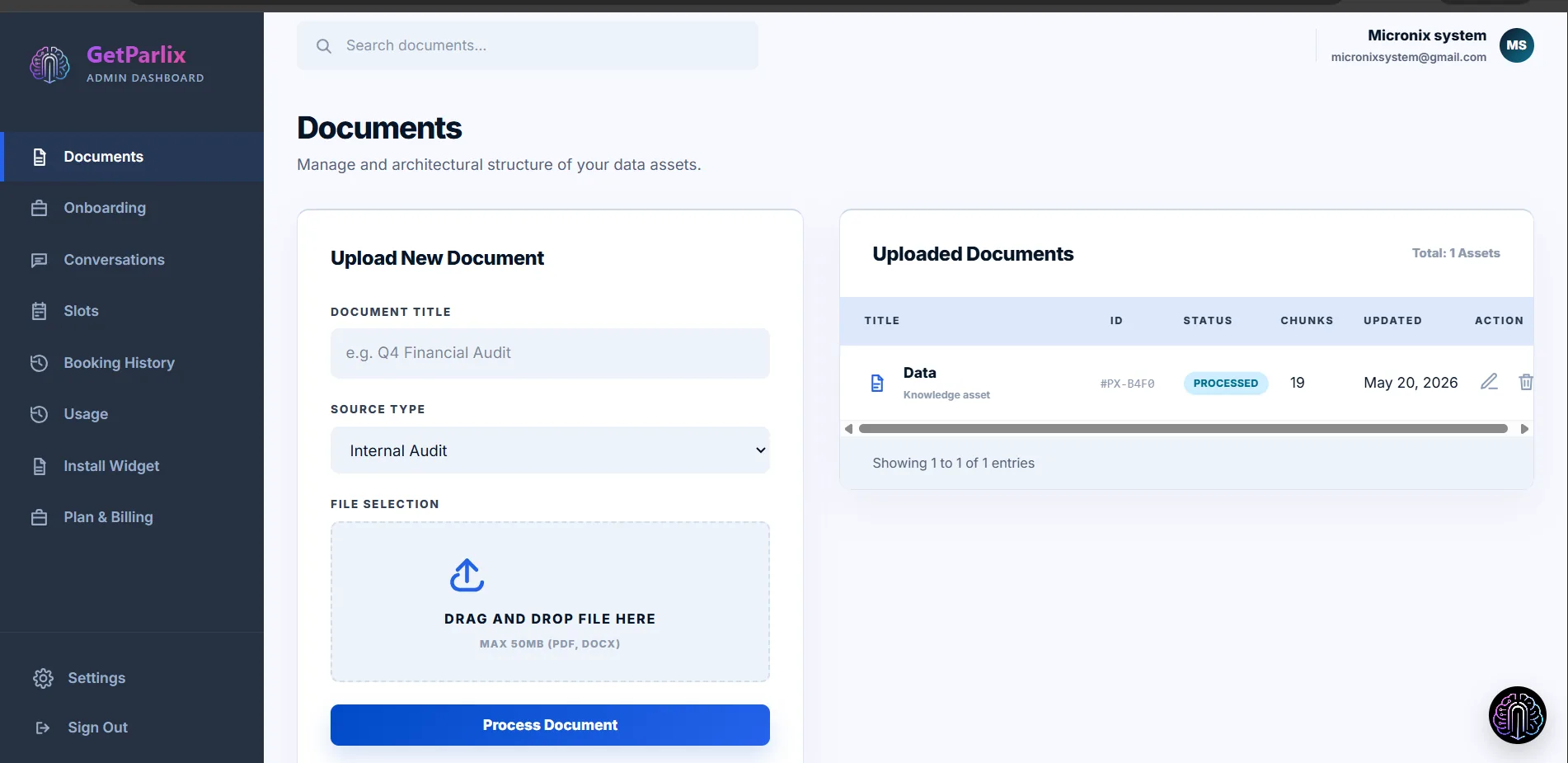Screen dimensions: 1568x763
Task: Click the #PX-B4F0 document ID
Action: [1127, 384]
